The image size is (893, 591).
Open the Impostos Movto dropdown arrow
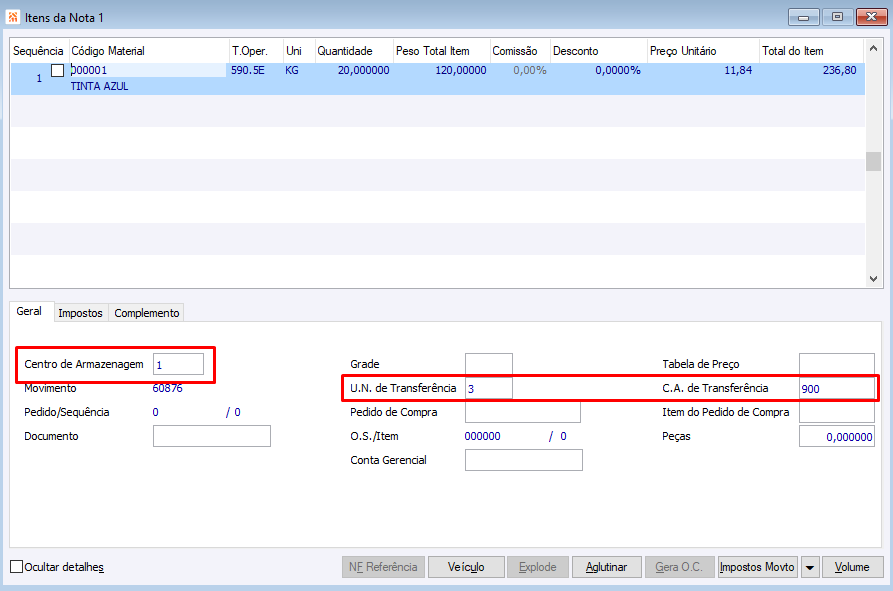(x=809, y=567)
